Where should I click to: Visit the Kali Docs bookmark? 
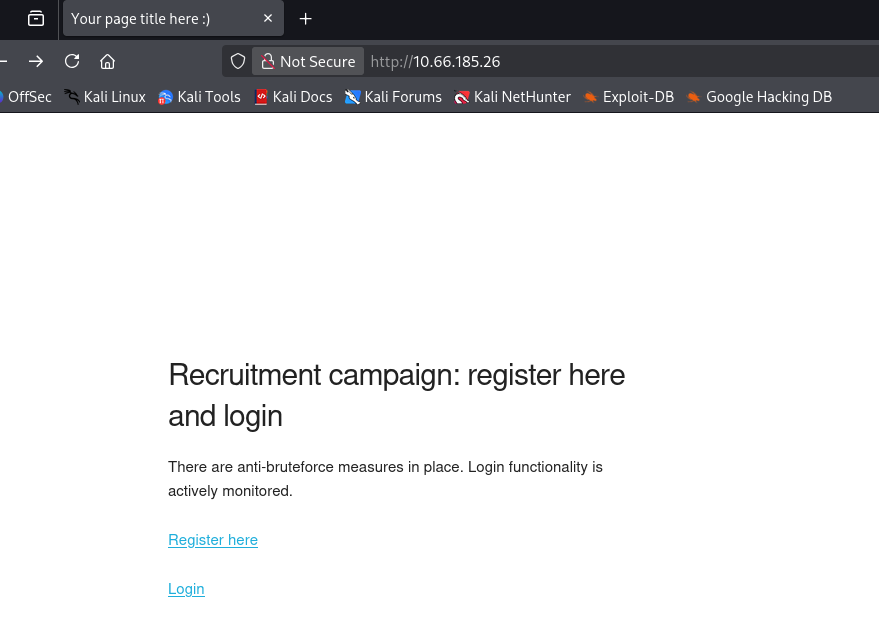(x=293, y=97)
